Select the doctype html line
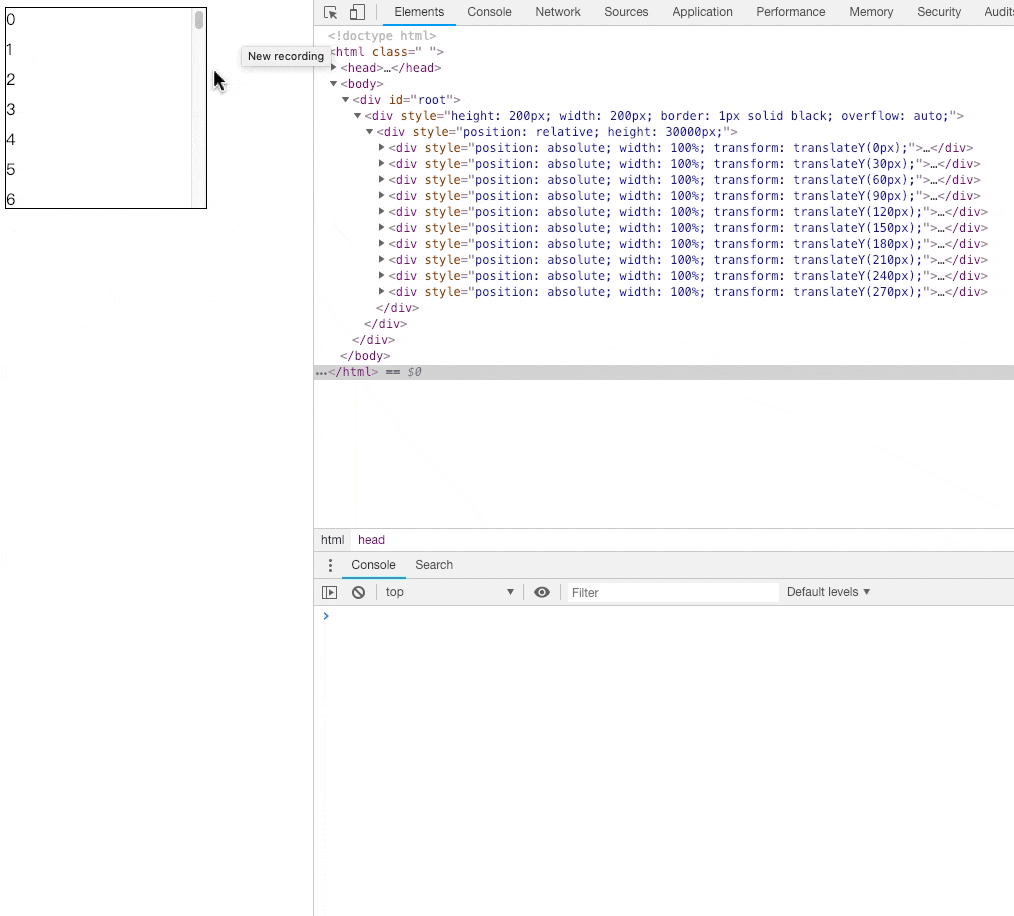 382,36
